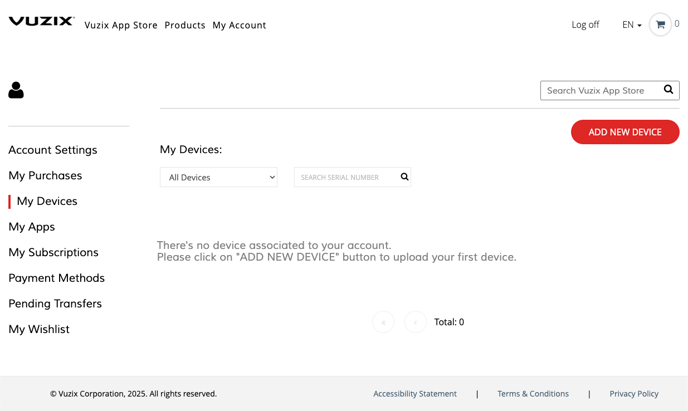Open My Subscriptions in sidebar
Viewport: 688px width, 411px height.
[x=54, y=253]
